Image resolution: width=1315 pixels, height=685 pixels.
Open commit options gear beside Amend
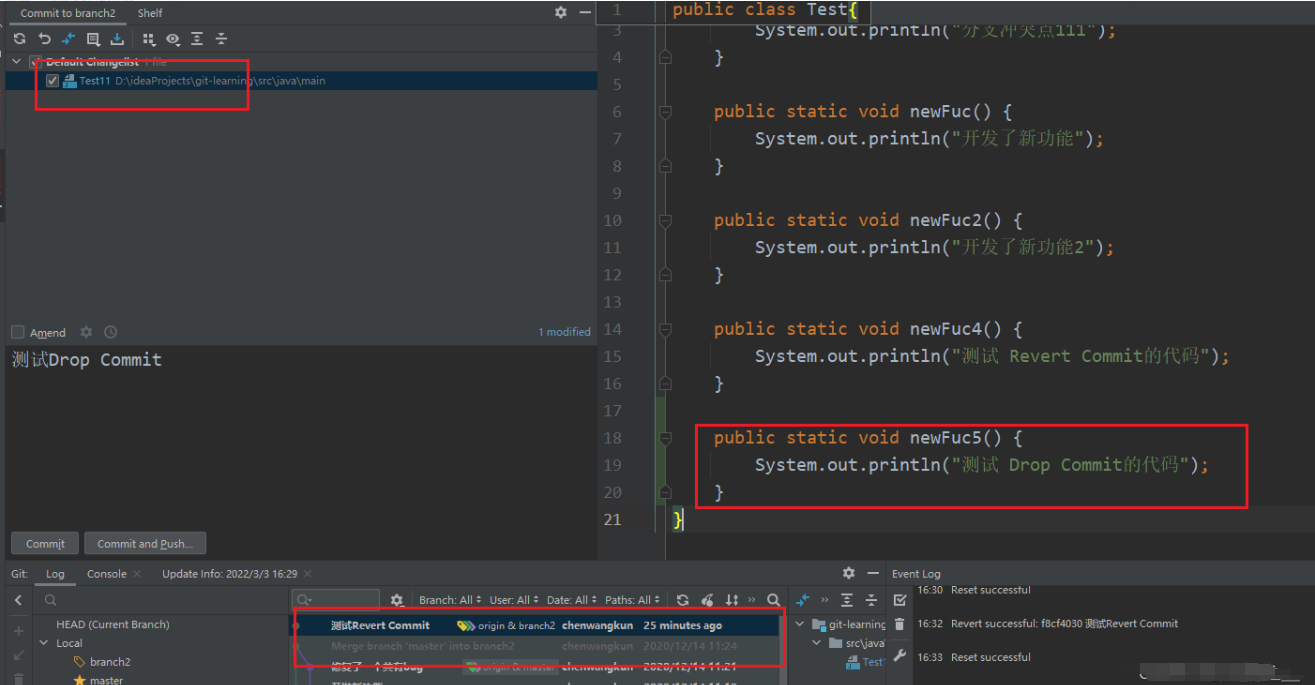click(86, 332)
